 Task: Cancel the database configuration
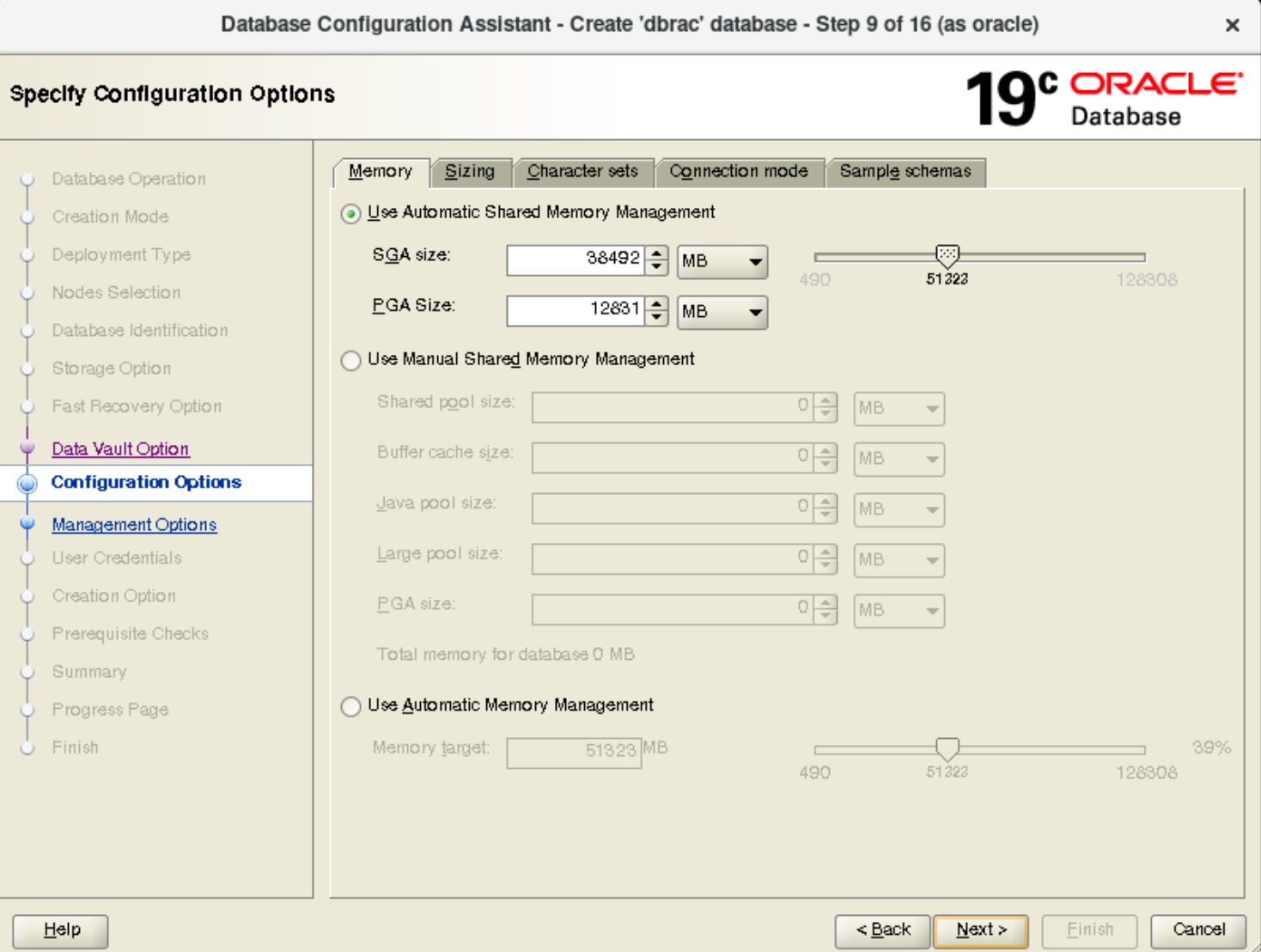[1198, 931]
